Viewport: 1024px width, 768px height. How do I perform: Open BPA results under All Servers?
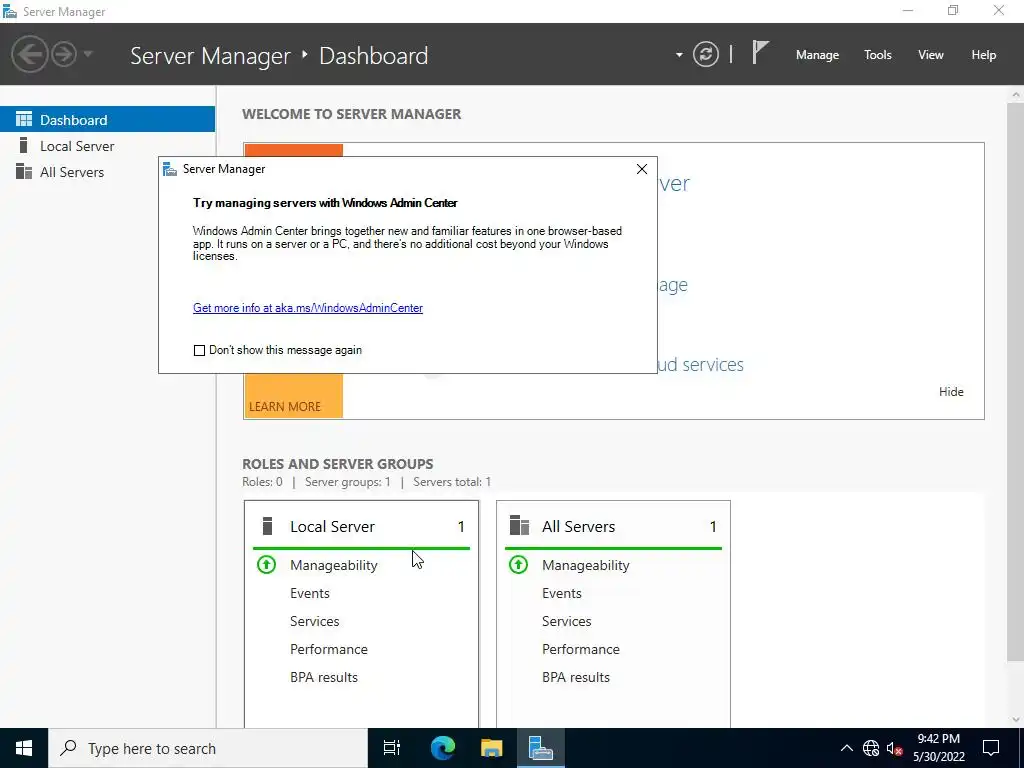tap(576, 677)
